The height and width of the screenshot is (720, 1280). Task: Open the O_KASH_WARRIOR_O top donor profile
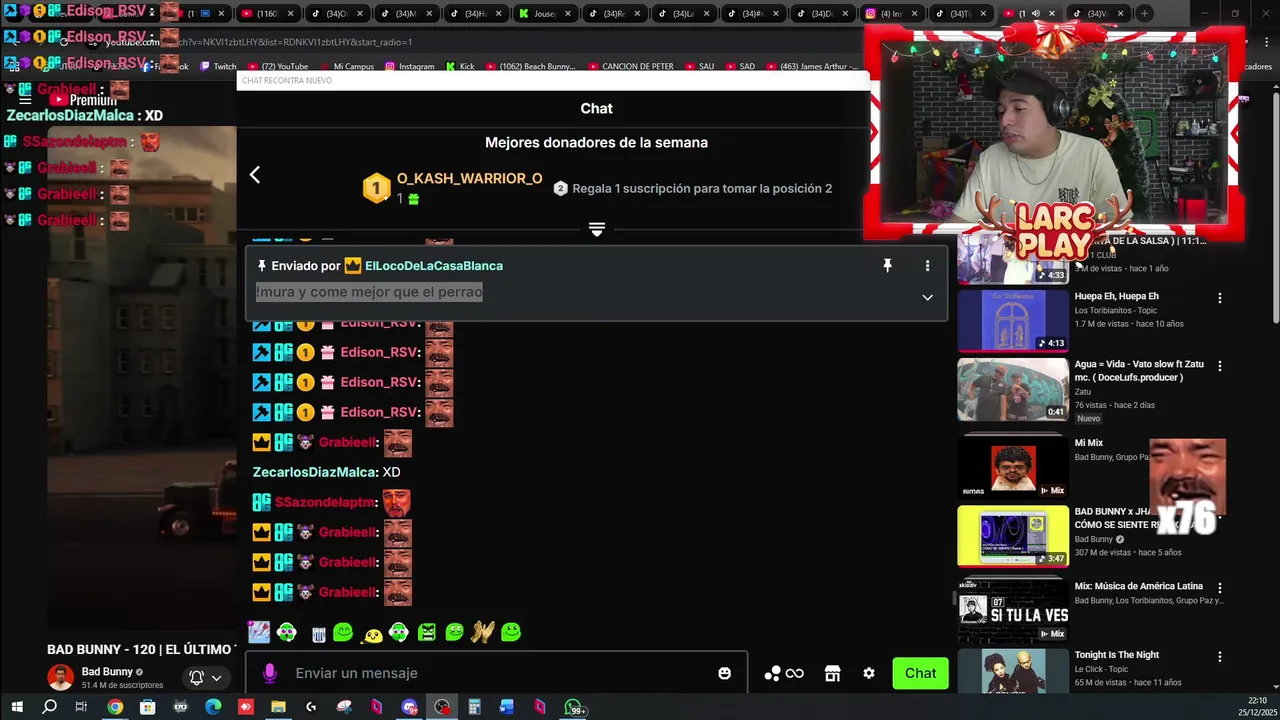tap(469, 179)
